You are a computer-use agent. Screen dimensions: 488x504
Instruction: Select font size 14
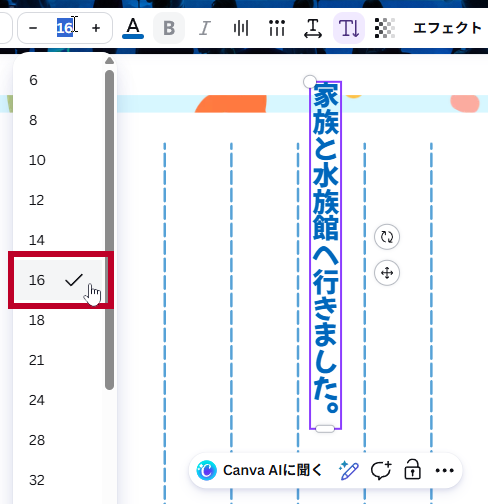(x=59, y=240)
